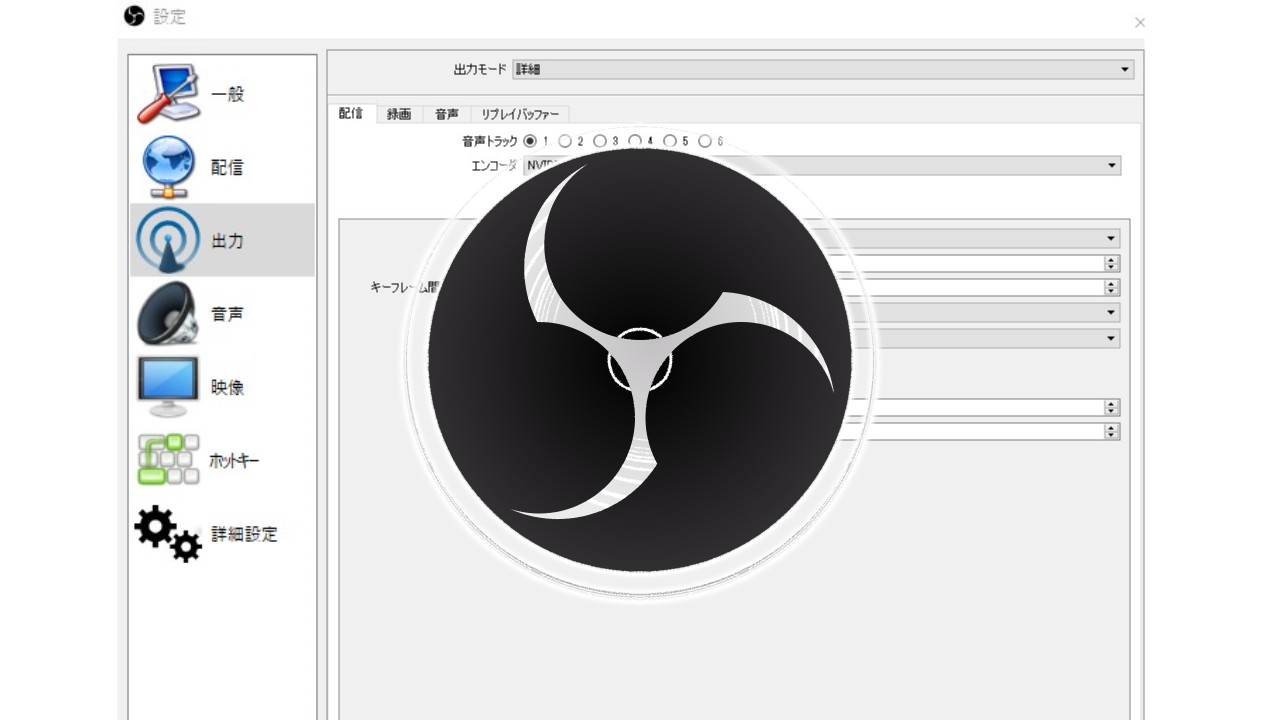
Task: Select the 出力 broadcast antenna icon
Action: point(167,240)
